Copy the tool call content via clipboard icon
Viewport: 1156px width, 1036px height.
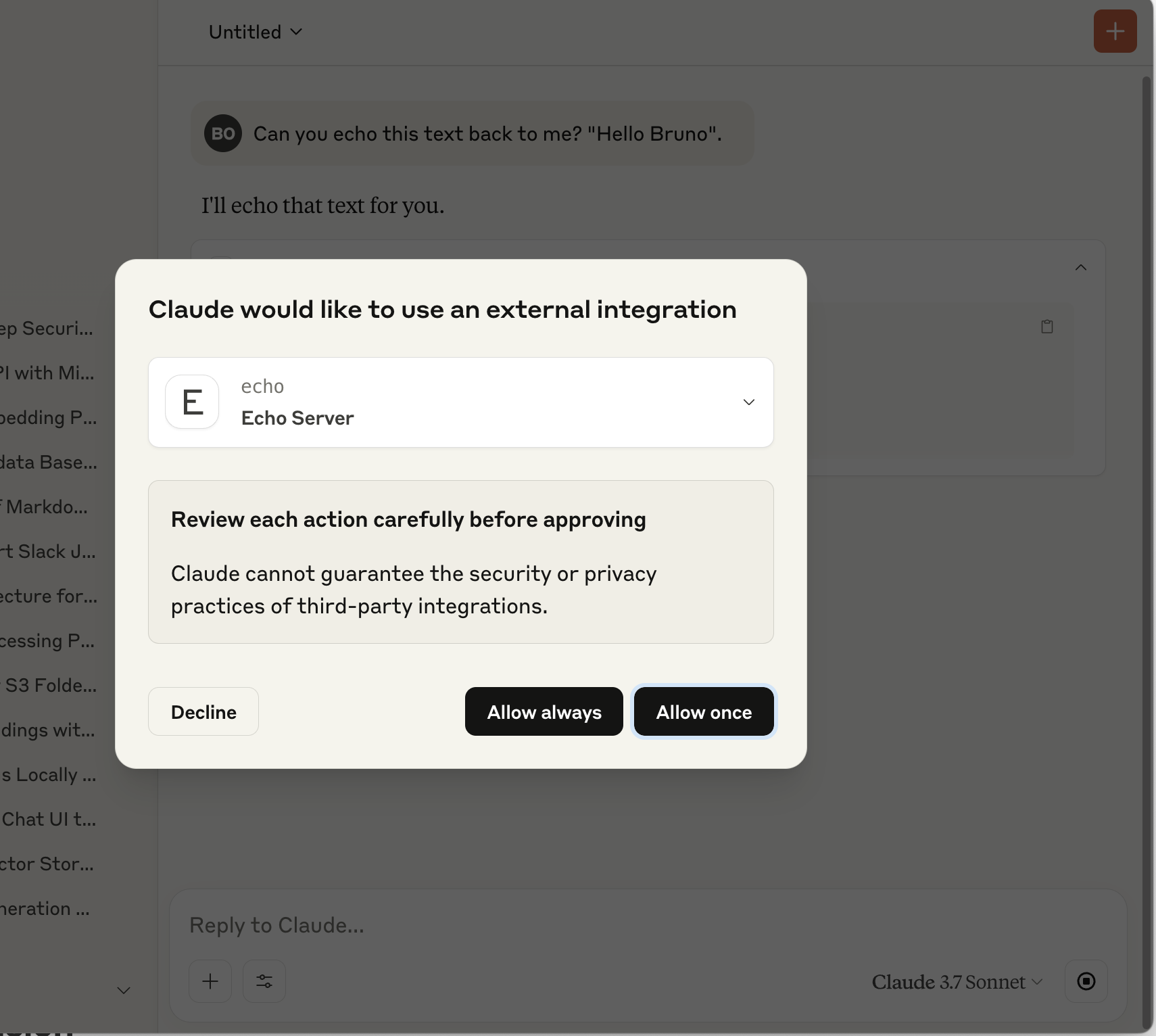(x=1047, y=327)
